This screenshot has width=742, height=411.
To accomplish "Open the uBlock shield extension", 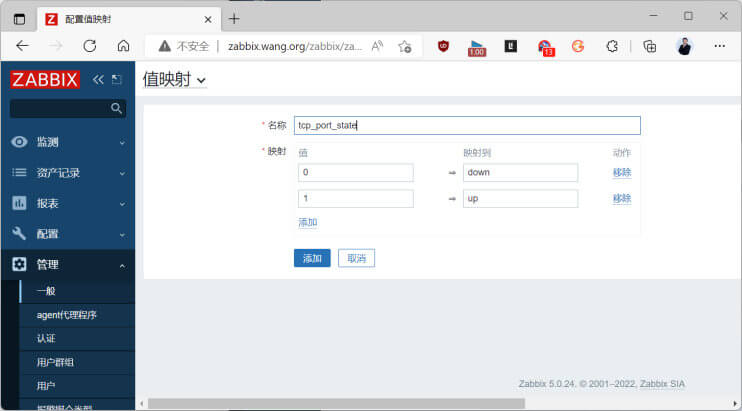I will pyautogui.click(x=443, y=46).
